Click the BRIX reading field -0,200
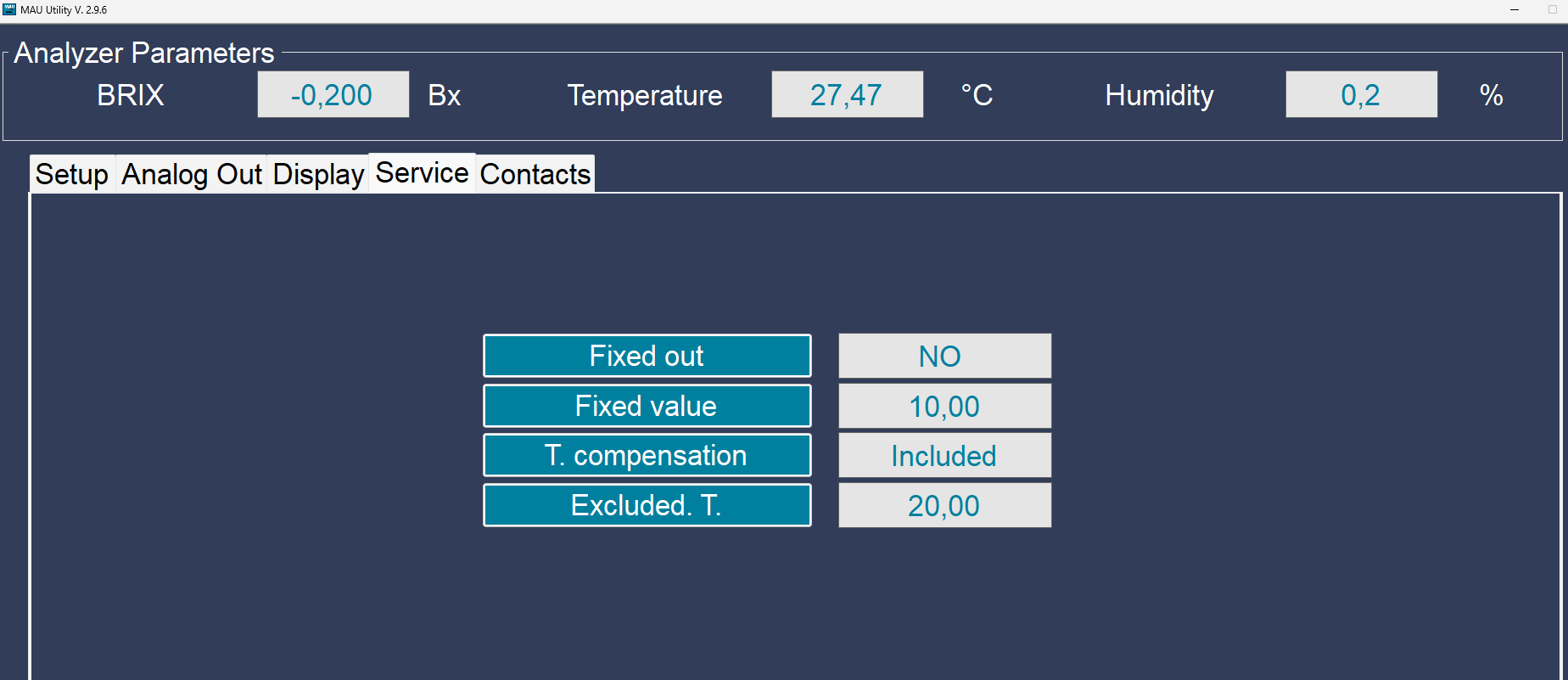1568x680 pixels. [333, 94]
